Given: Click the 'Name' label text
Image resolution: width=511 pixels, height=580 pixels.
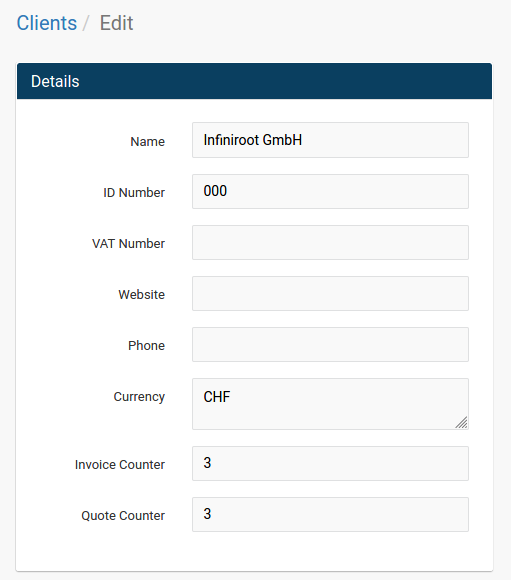Looking at the screenshot, I should point(147,141).
